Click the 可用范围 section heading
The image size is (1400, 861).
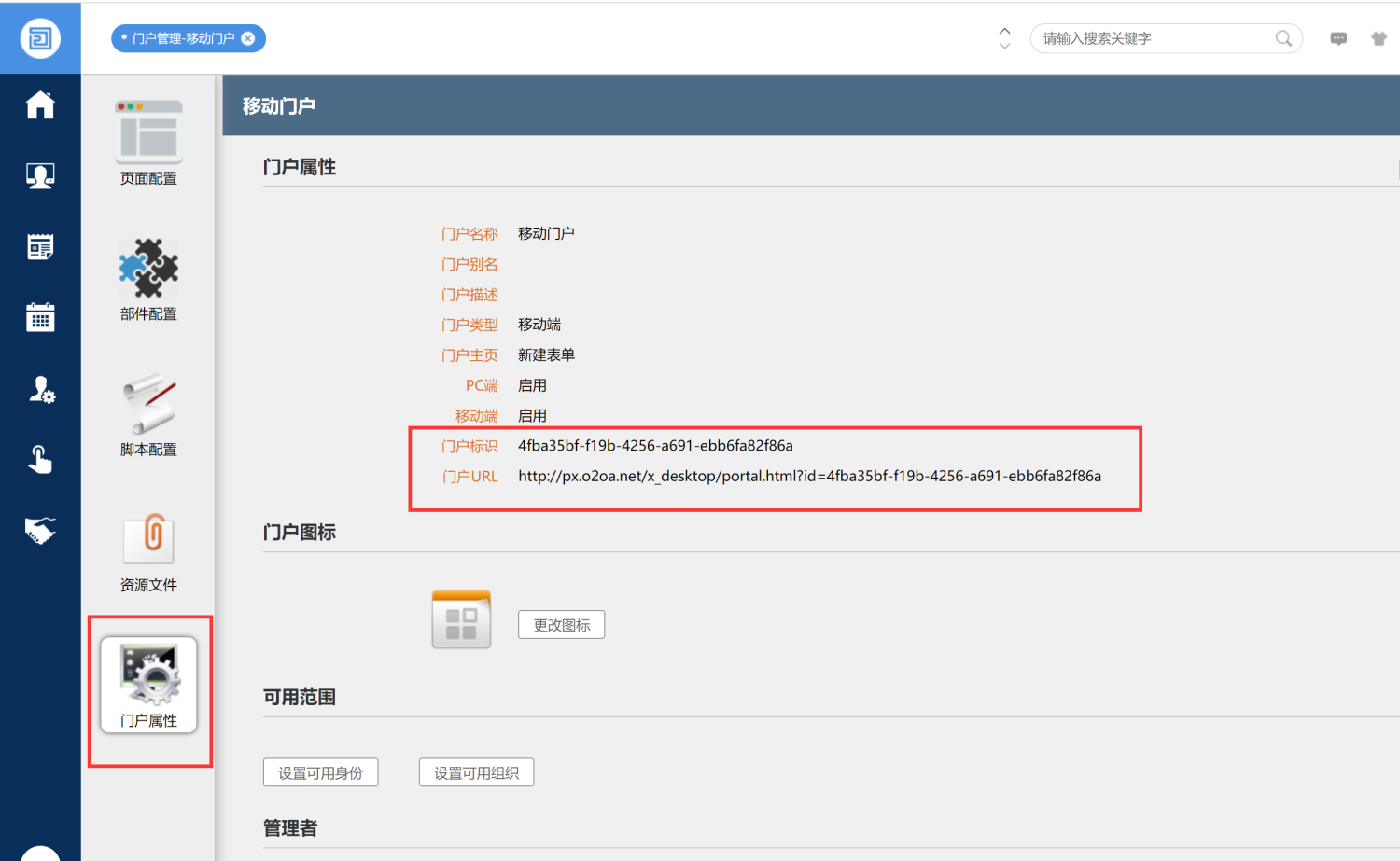(299, 697)
